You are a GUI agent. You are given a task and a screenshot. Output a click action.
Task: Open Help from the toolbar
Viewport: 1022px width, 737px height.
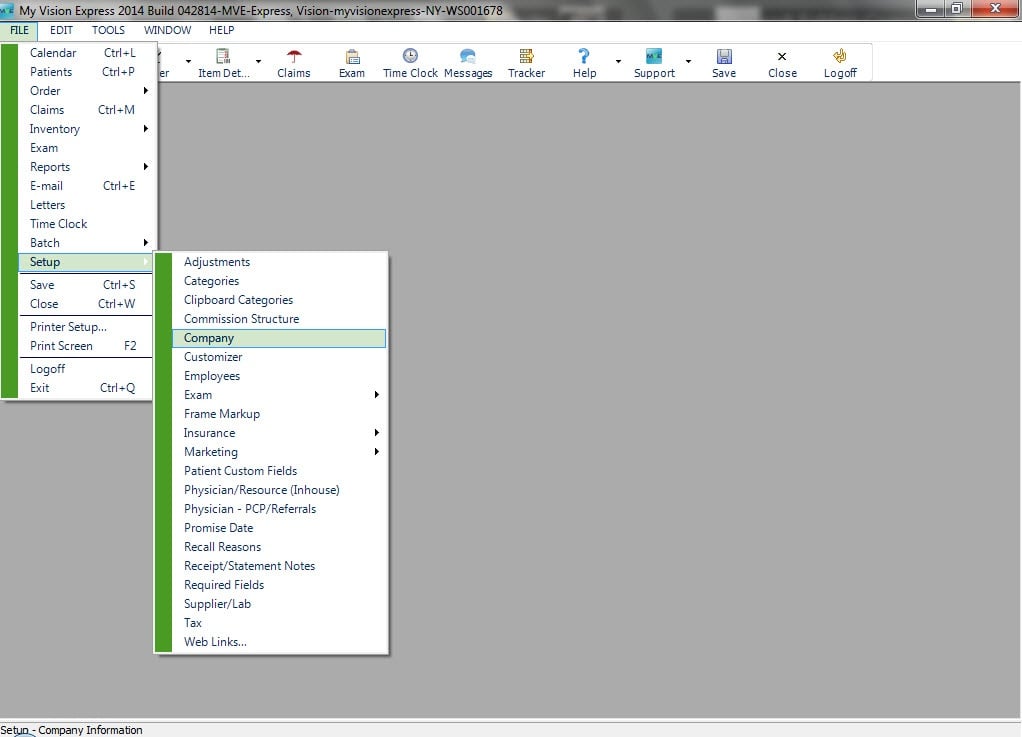tap(584, 62)
